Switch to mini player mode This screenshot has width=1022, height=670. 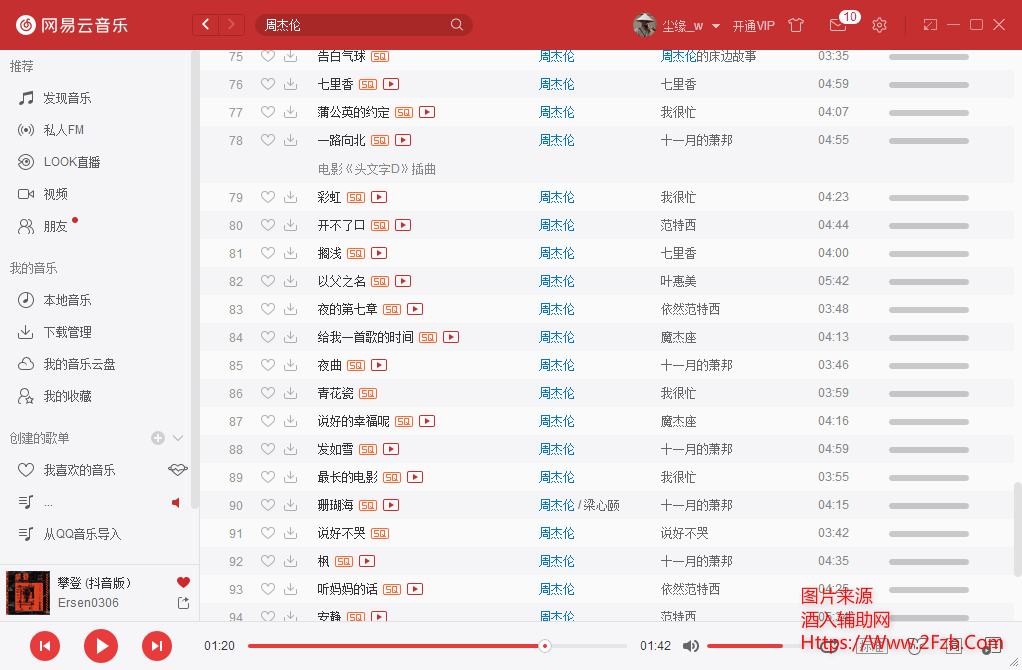pos(930,25)
